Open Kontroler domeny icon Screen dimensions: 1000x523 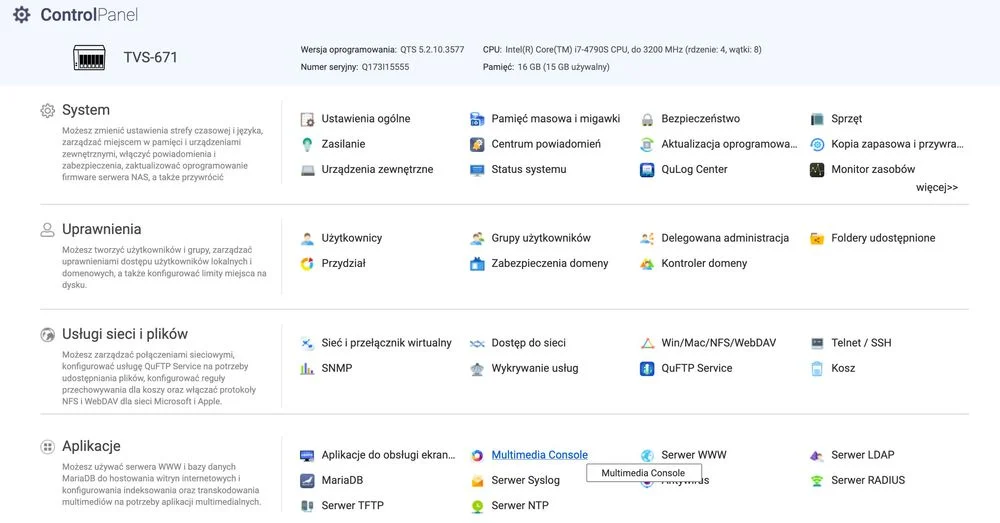pos(647,264)
